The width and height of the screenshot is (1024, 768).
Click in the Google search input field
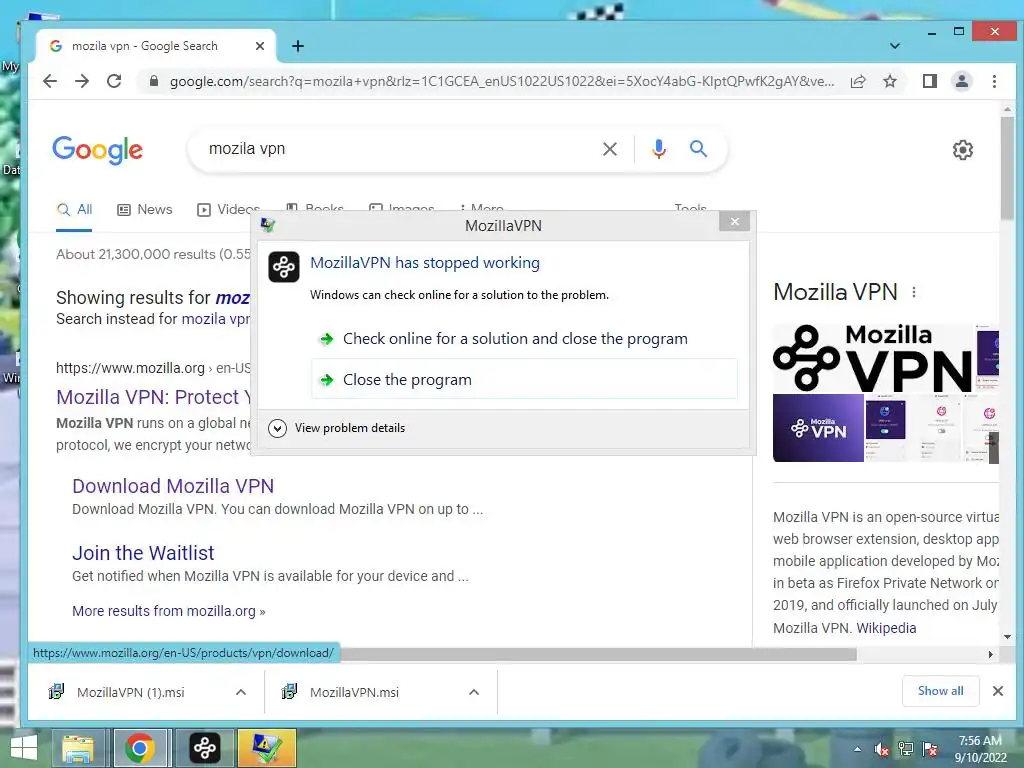point(398,149)
